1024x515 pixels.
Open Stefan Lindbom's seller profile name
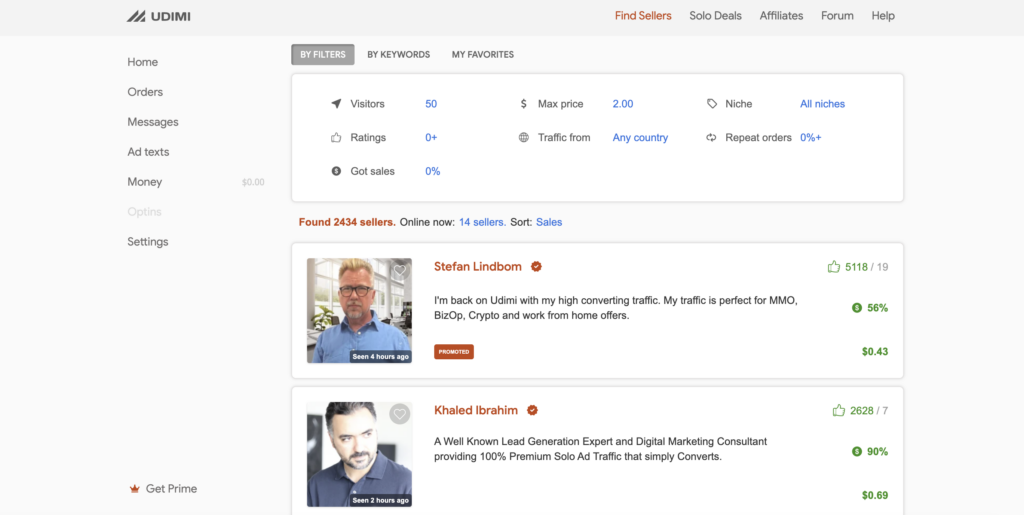(x=478, y=266)
